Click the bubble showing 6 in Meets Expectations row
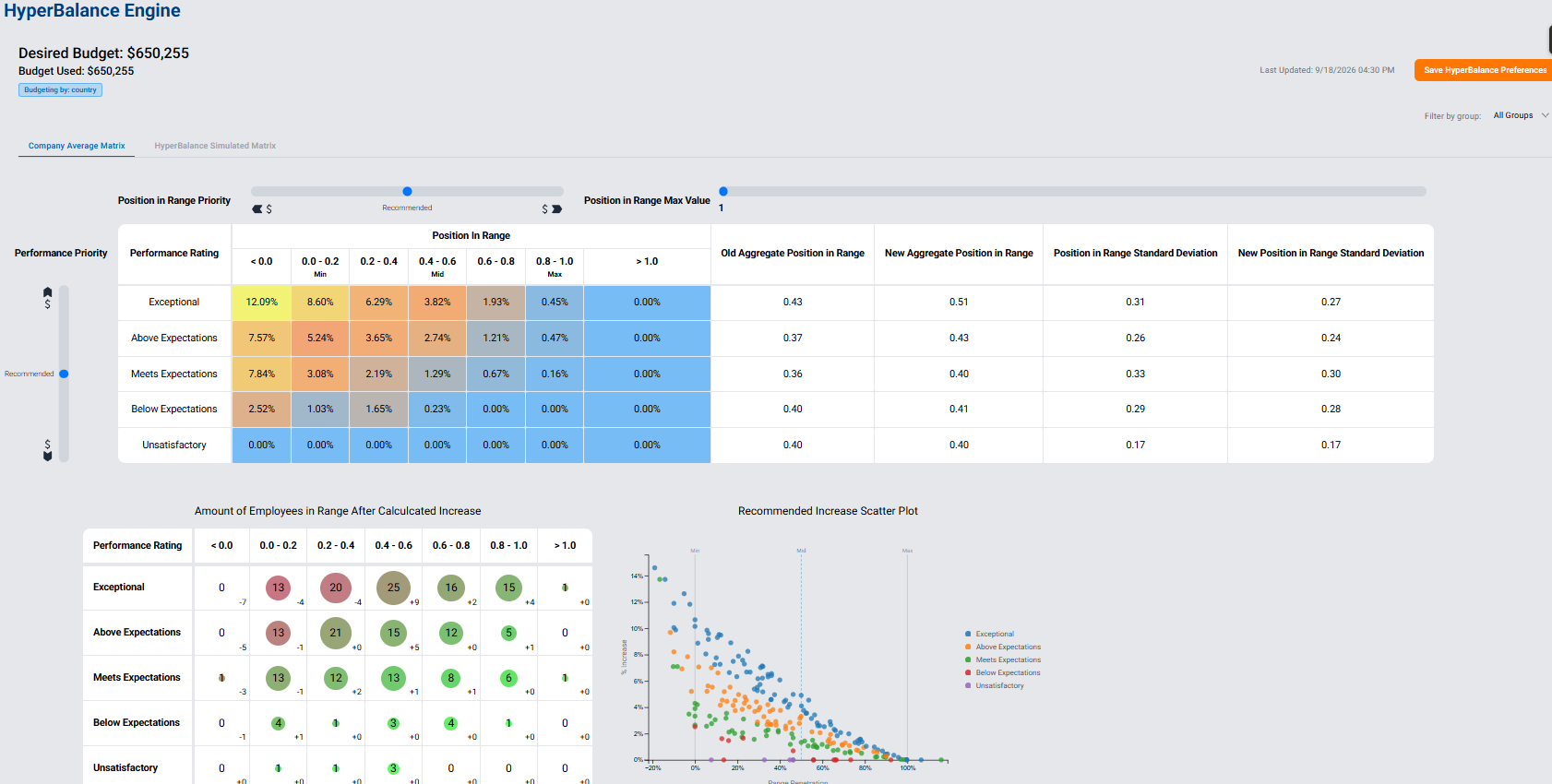Screen dimensions: 1552x784 pyautogui.click(x=508, y=678)
